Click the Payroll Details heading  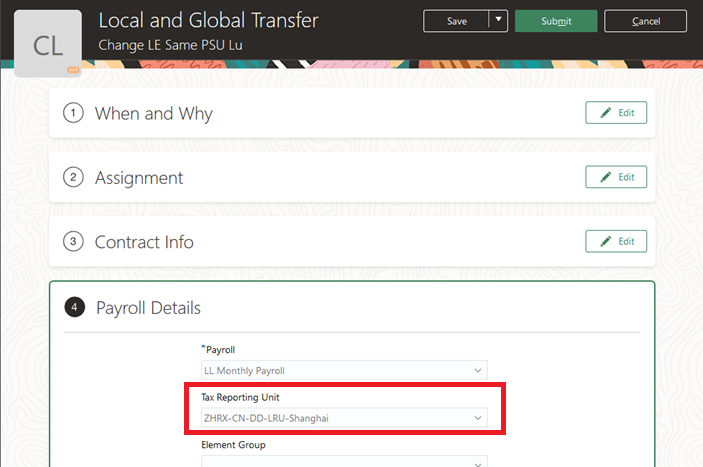[148, 307]
